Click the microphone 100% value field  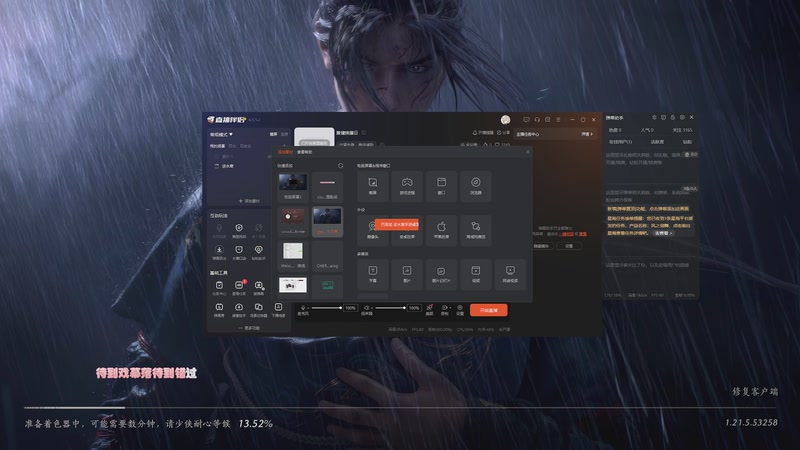coord(351,308)
